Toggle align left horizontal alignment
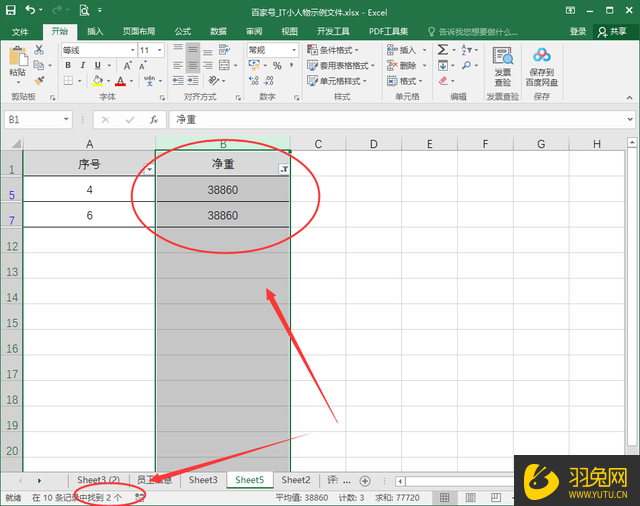The height and width of the screenshot is (506, 640). pyautogui.click(x=178, y=65)
